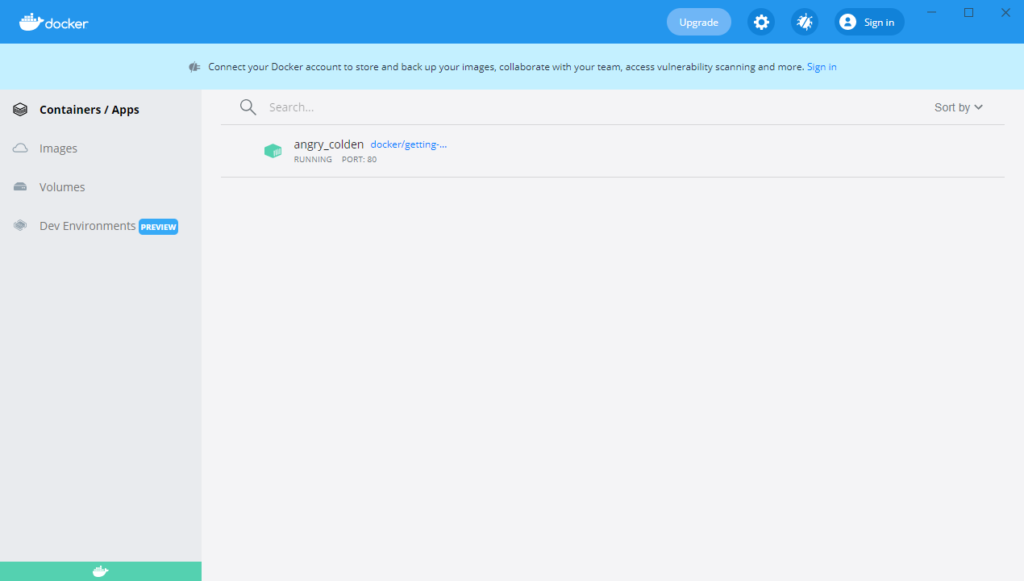This screenshot has width=1024, height=581.
Task: Open Docker settings gear icon
Action: (761, 22)
